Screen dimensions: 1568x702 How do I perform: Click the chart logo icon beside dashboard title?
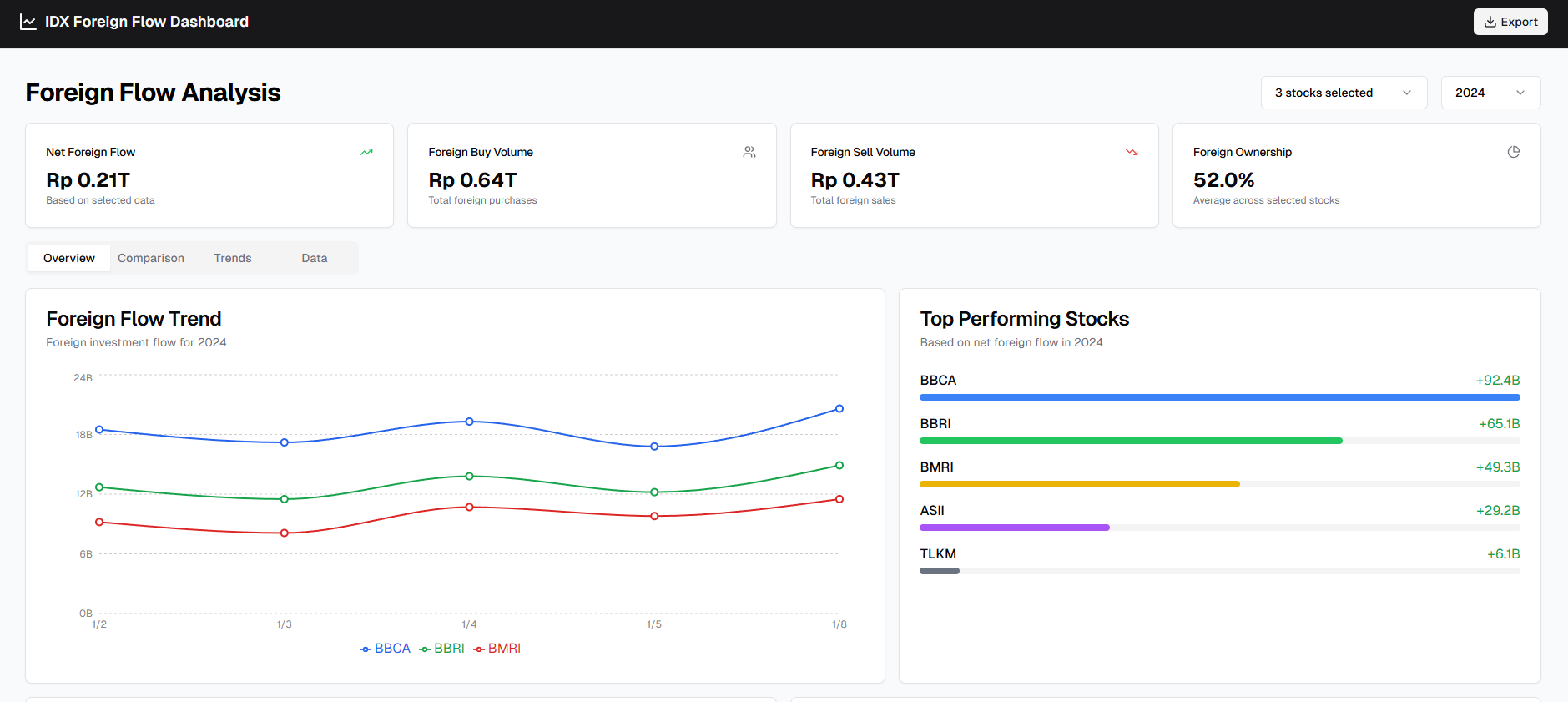[28, 22]
